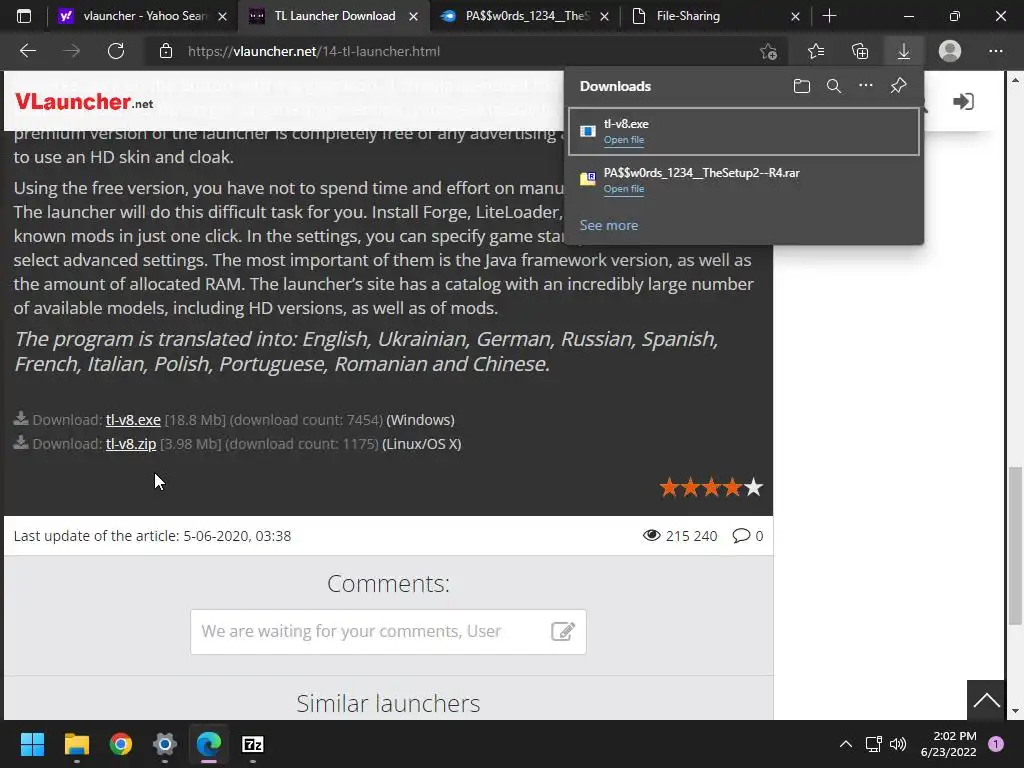View site information lock icon

[166, 51]
